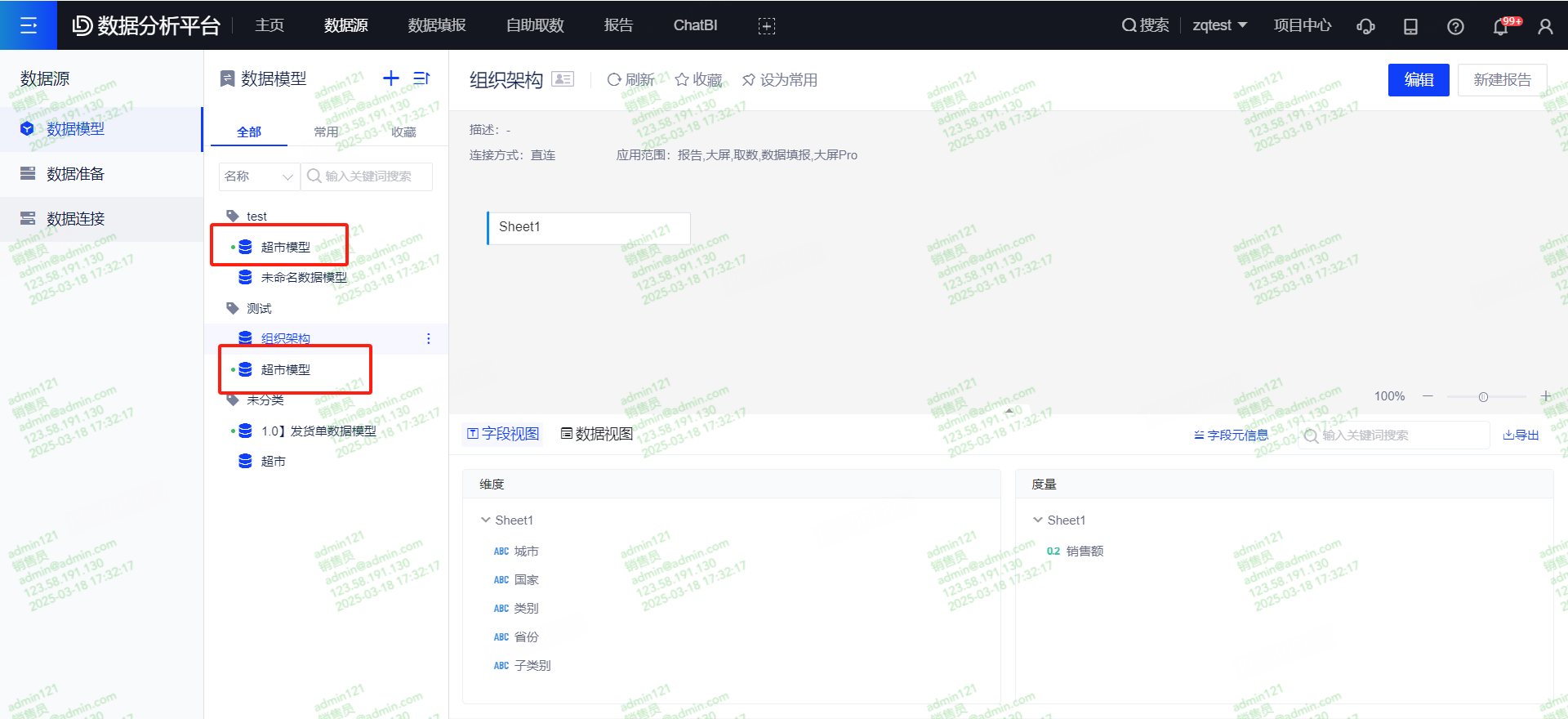Open the 名称 search type dropdown
This screenshot has width=1568, height=719.
click(259, 176)
